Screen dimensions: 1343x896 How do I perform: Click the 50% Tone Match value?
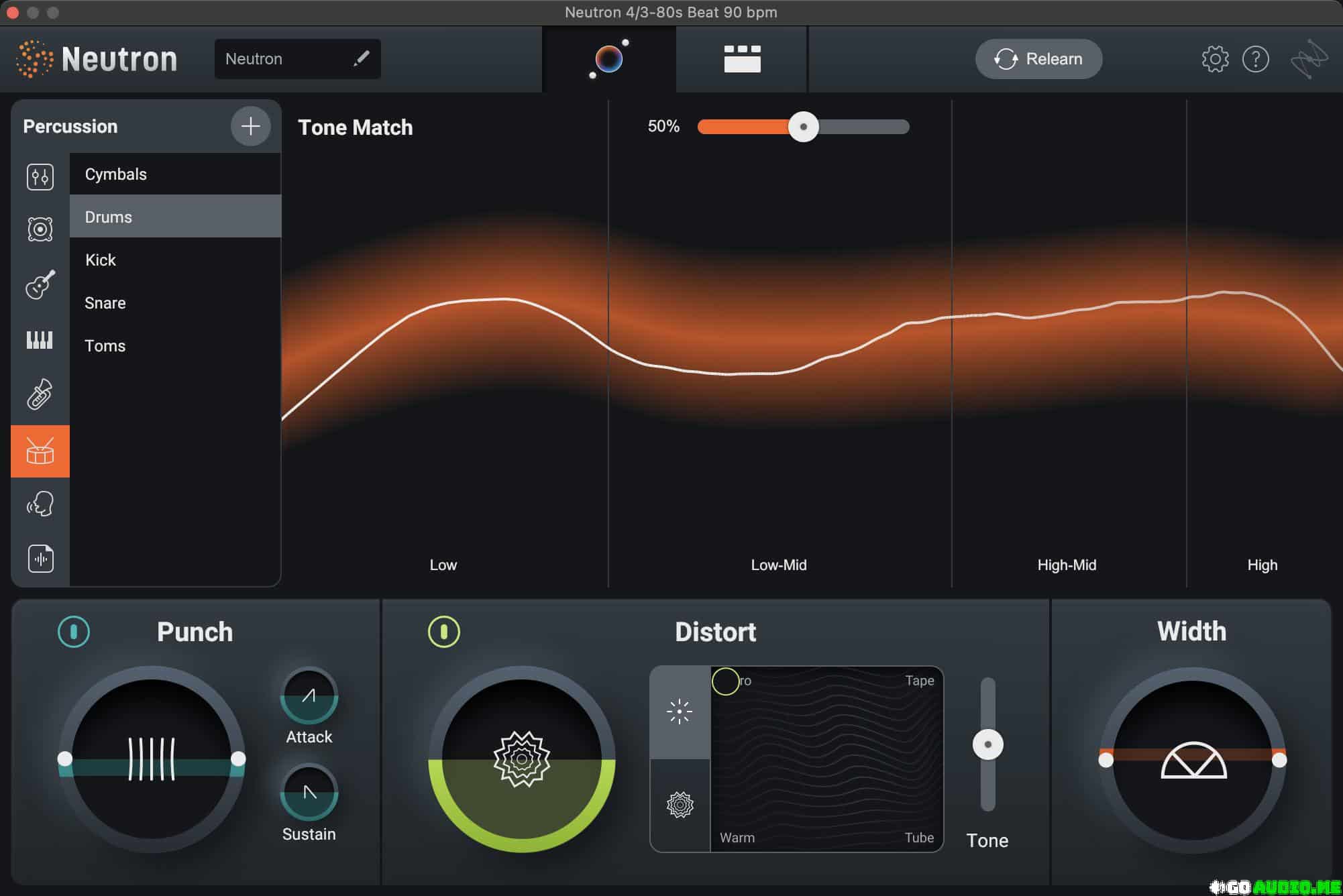click(663, 126)
